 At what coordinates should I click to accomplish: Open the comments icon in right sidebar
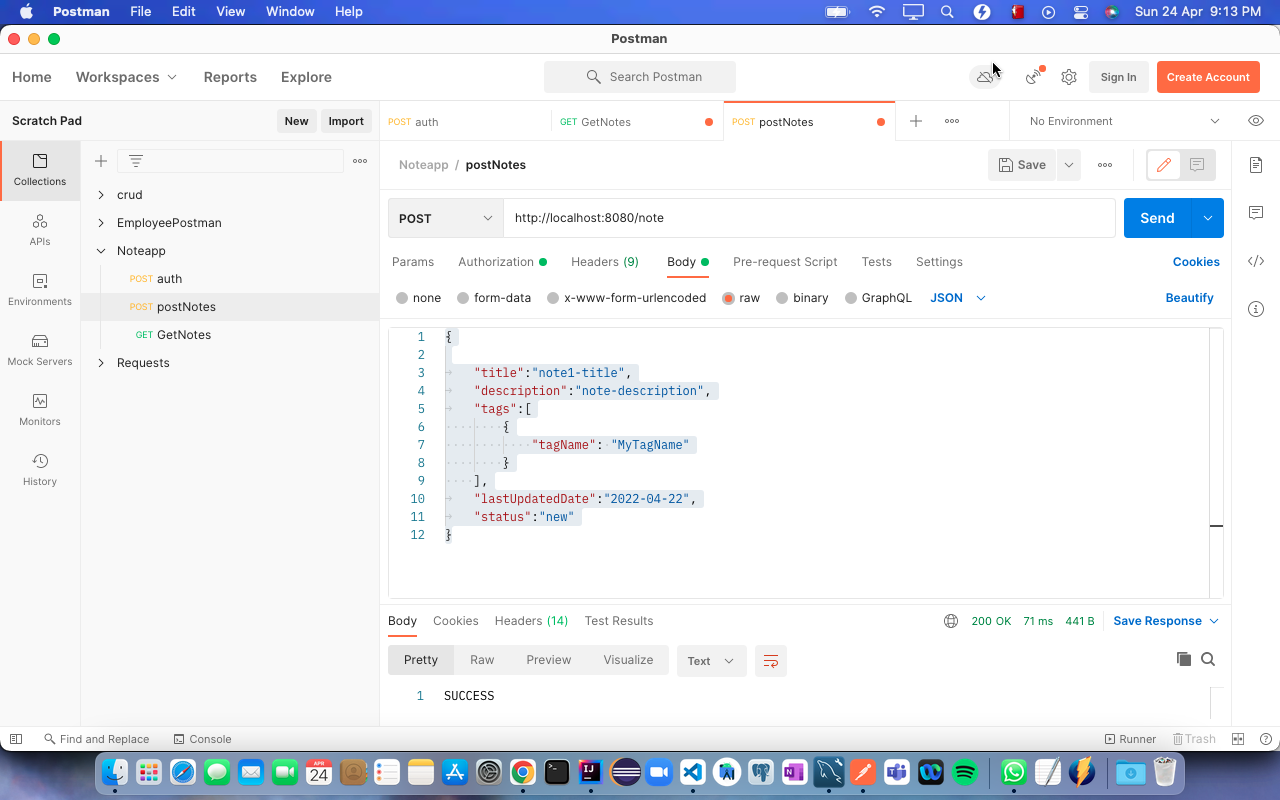tap(1256, 213)
